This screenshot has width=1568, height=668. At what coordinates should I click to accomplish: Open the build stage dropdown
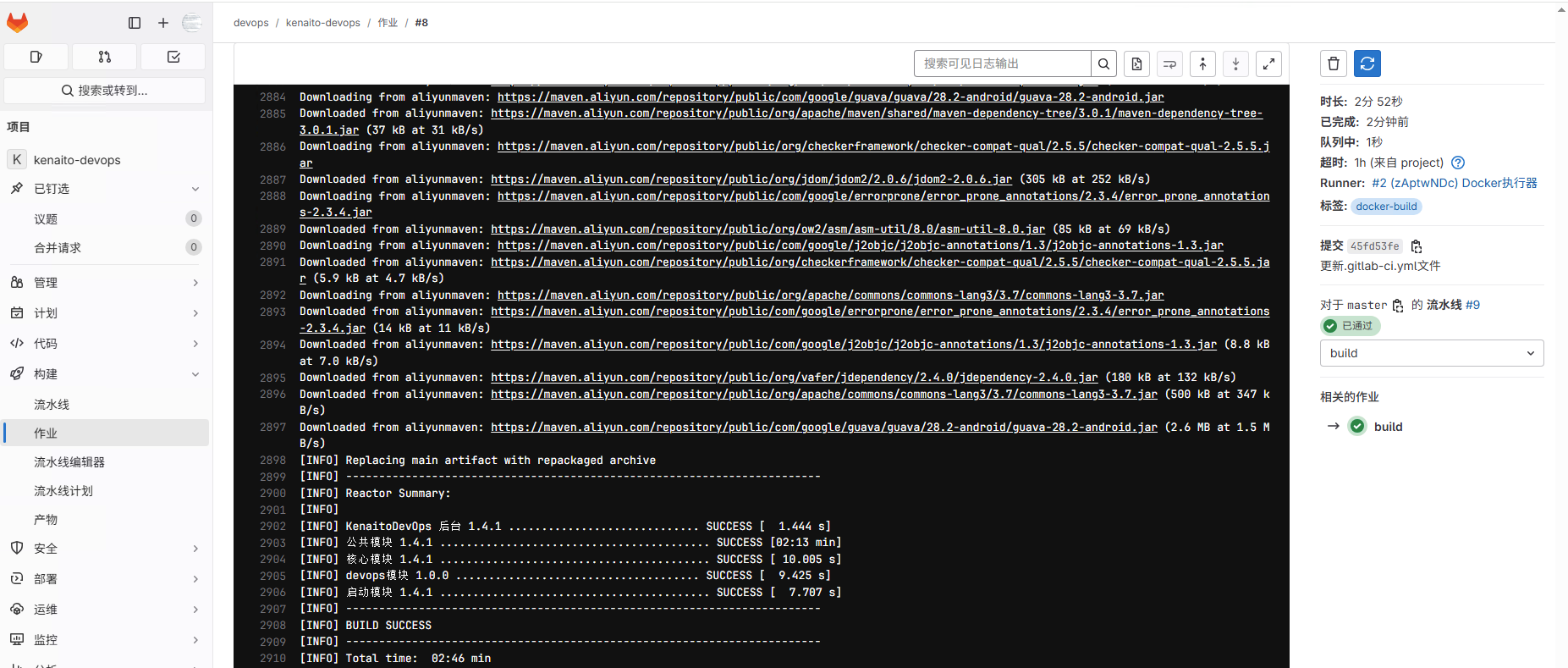pyautogui.click(x=1431, y=353)
